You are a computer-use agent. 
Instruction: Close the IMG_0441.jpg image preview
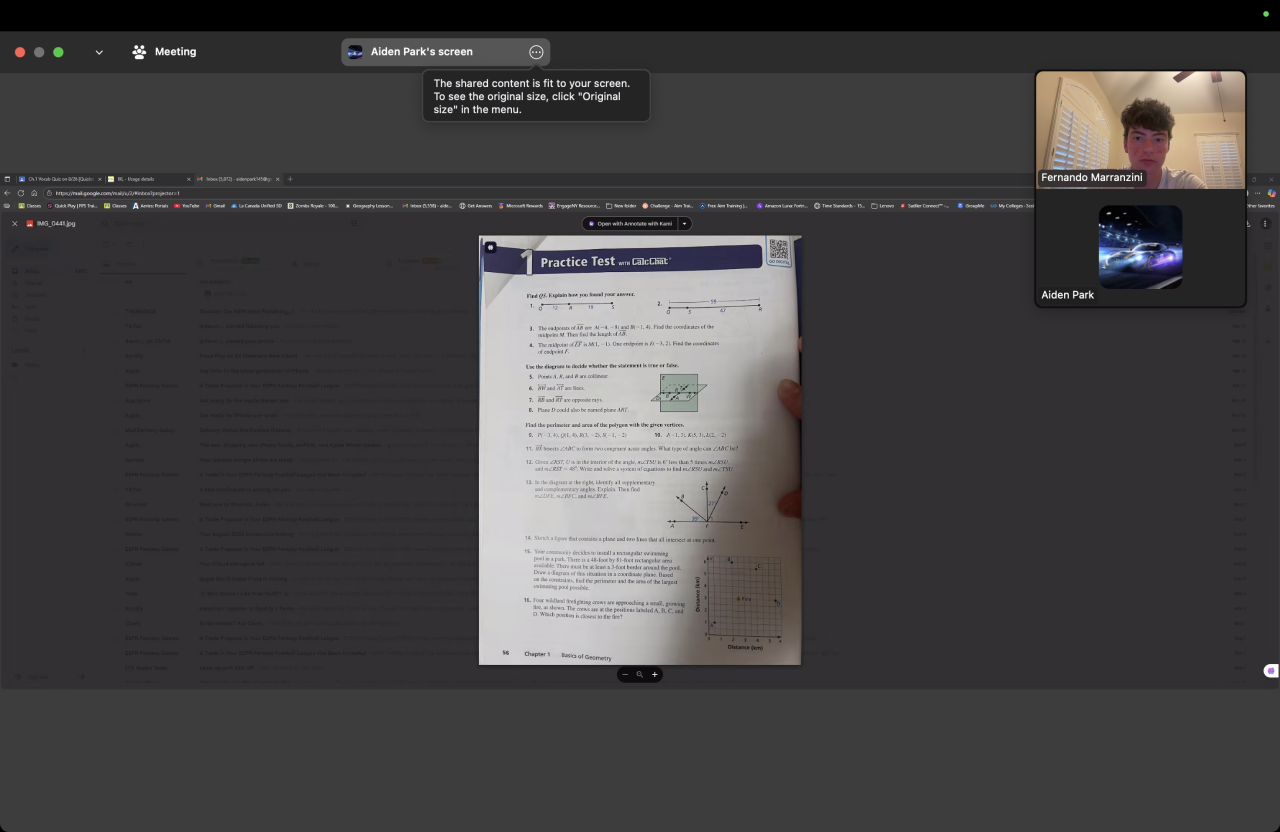point(14,224)
